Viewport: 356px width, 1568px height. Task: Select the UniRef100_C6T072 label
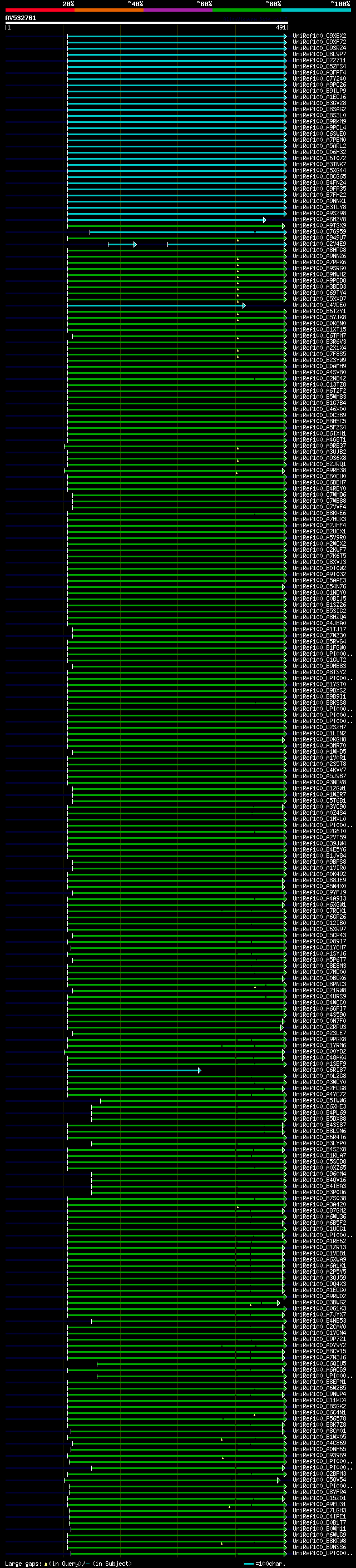coord(319,159)
